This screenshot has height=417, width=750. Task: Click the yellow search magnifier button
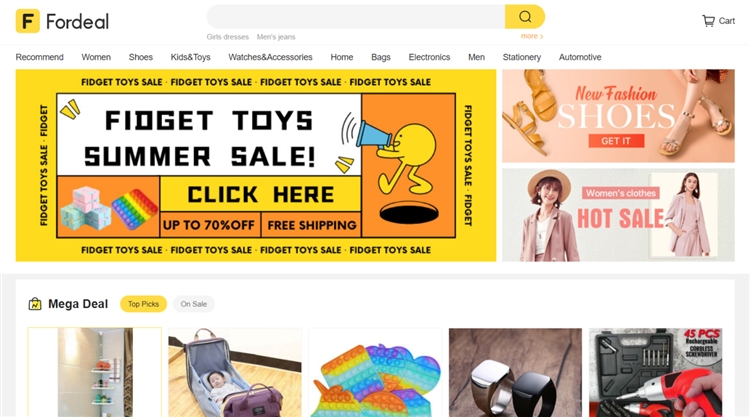pyautogui.click(x=525, y=17)
